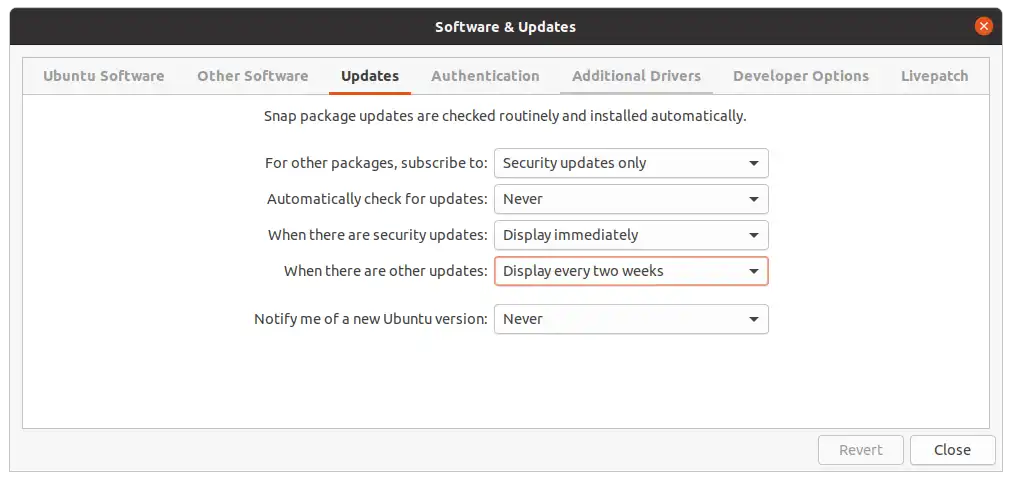Select the Updates tab

370,76
